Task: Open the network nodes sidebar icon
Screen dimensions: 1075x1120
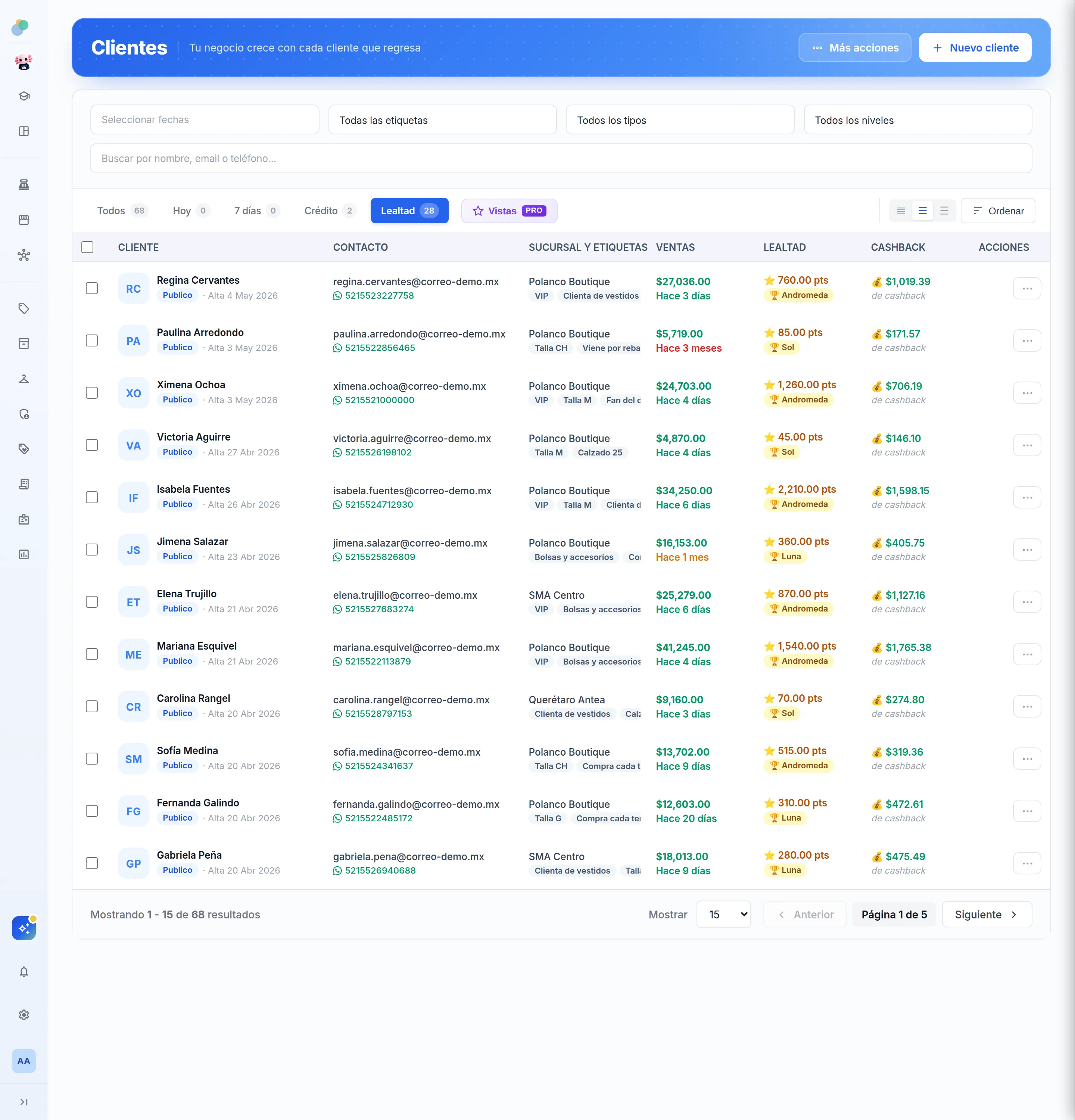Action: click(24, 255)
